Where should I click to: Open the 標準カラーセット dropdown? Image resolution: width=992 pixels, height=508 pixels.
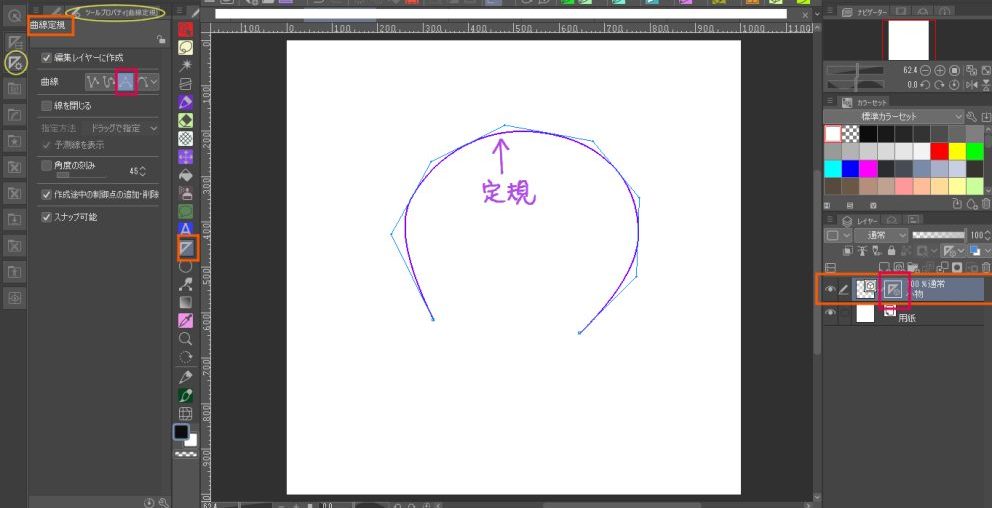click(894, 116)
